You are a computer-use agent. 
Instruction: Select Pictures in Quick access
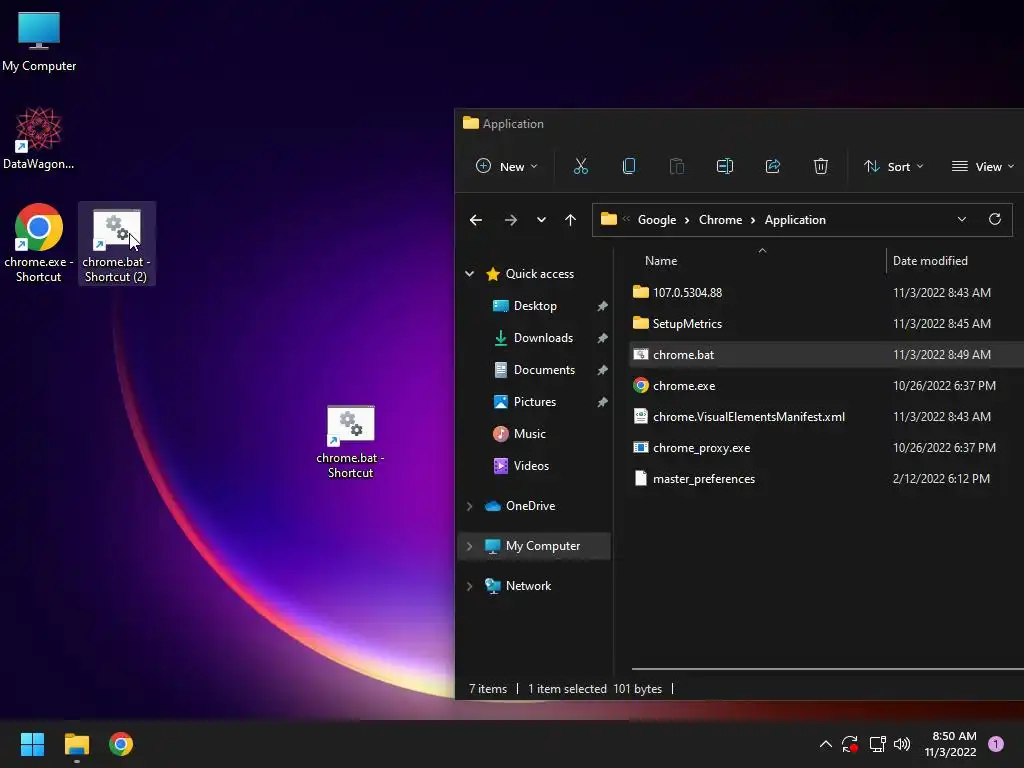534,402
